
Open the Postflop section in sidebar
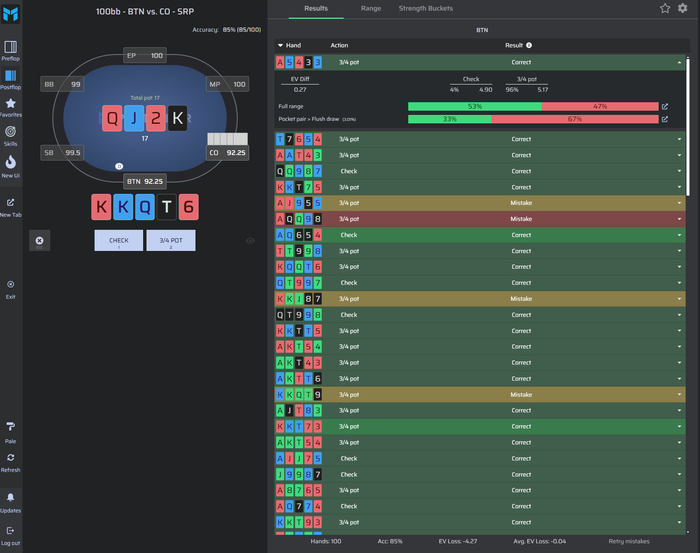tap(10, 79)
